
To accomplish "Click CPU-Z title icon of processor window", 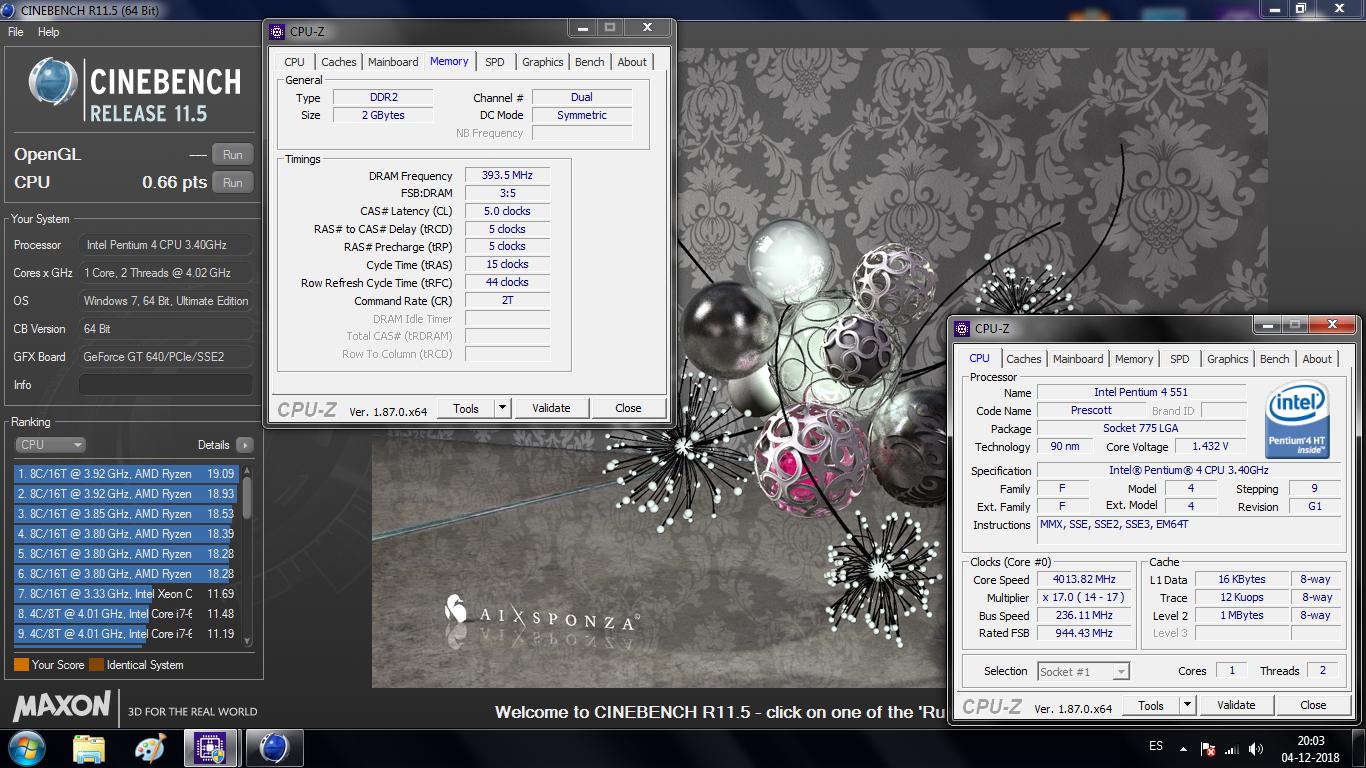I will point(962,328).
